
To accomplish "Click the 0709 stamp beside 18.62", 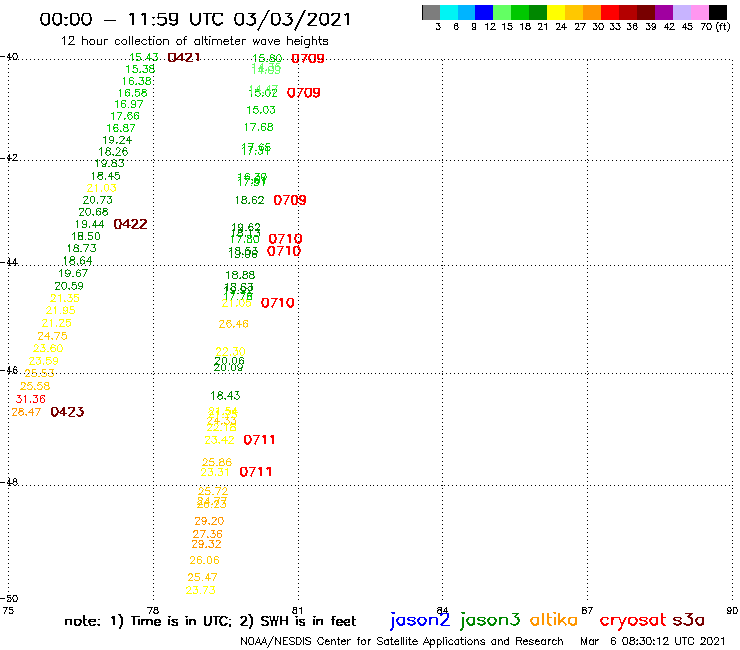I will [290, 200].
